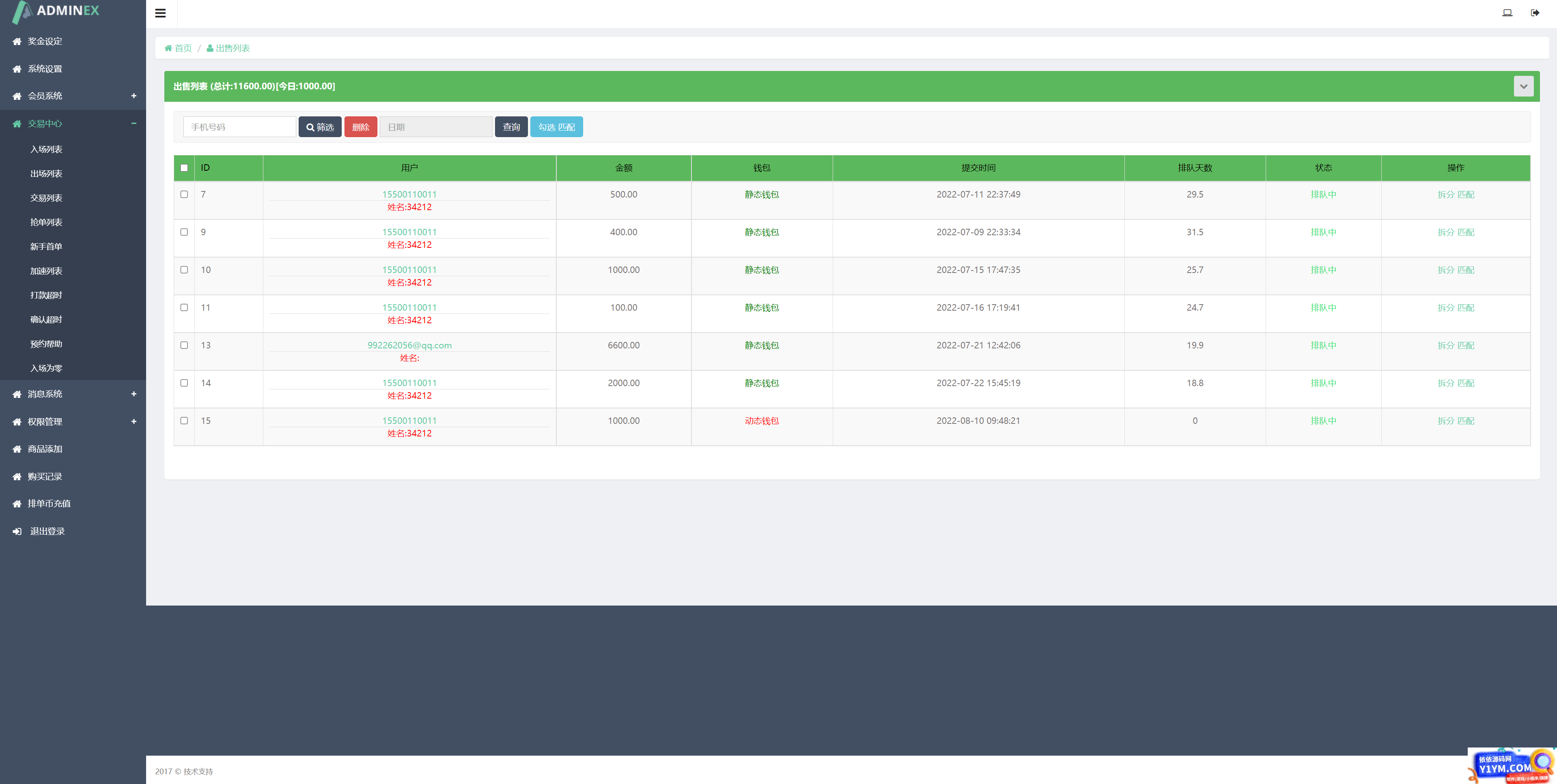Check the checkbox for row ID 10
Viewport: 1557px width, 784px height.
[184, 270]
